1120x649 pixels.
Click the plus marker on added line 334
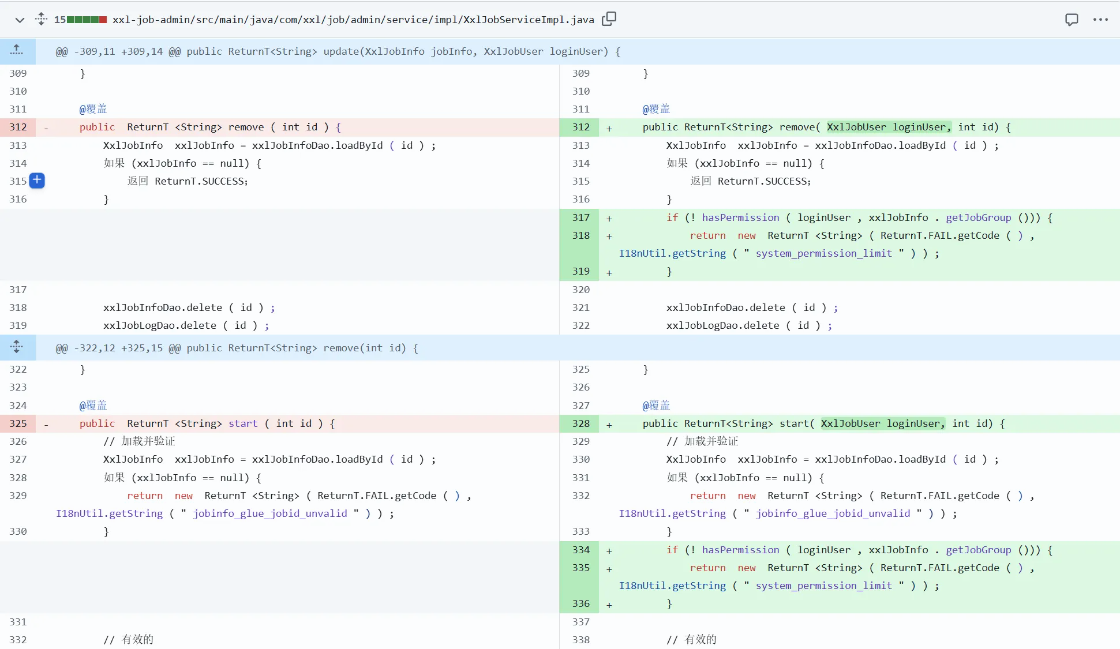point(609,550)
